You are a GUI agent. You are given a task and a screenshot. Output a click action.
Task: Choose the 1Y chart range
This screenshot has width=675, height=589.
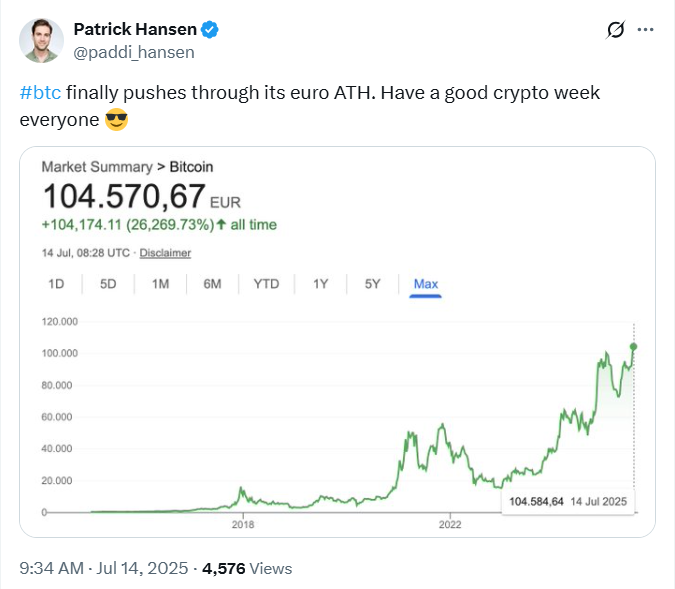320,284
